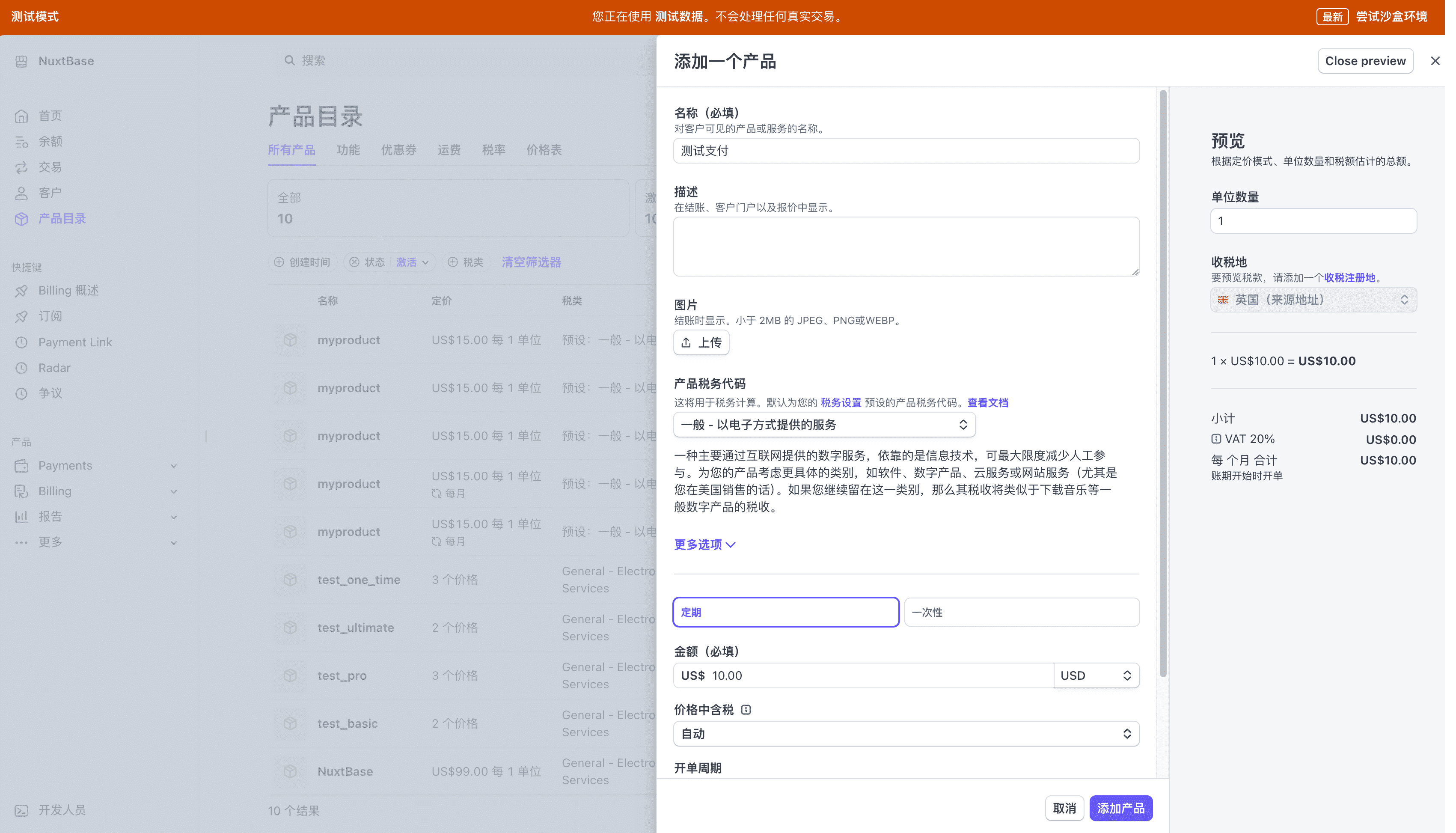Switch to 功能 tab
Screen dimensions: 1456x833
pyautogui.click(x=348, y=150)
